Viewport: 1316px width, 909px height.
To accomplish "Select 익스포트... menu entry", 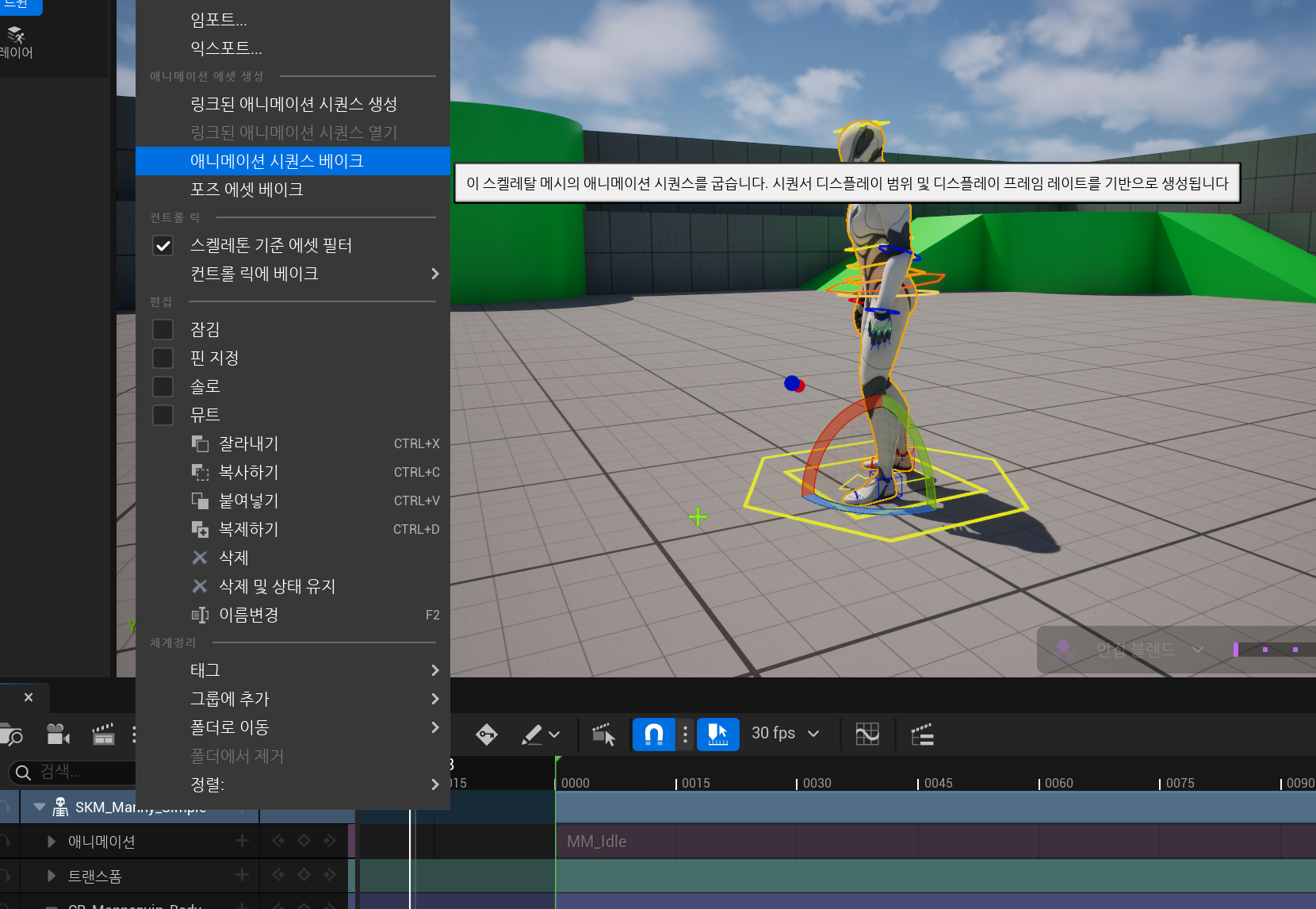I will [x=293, y=48].
